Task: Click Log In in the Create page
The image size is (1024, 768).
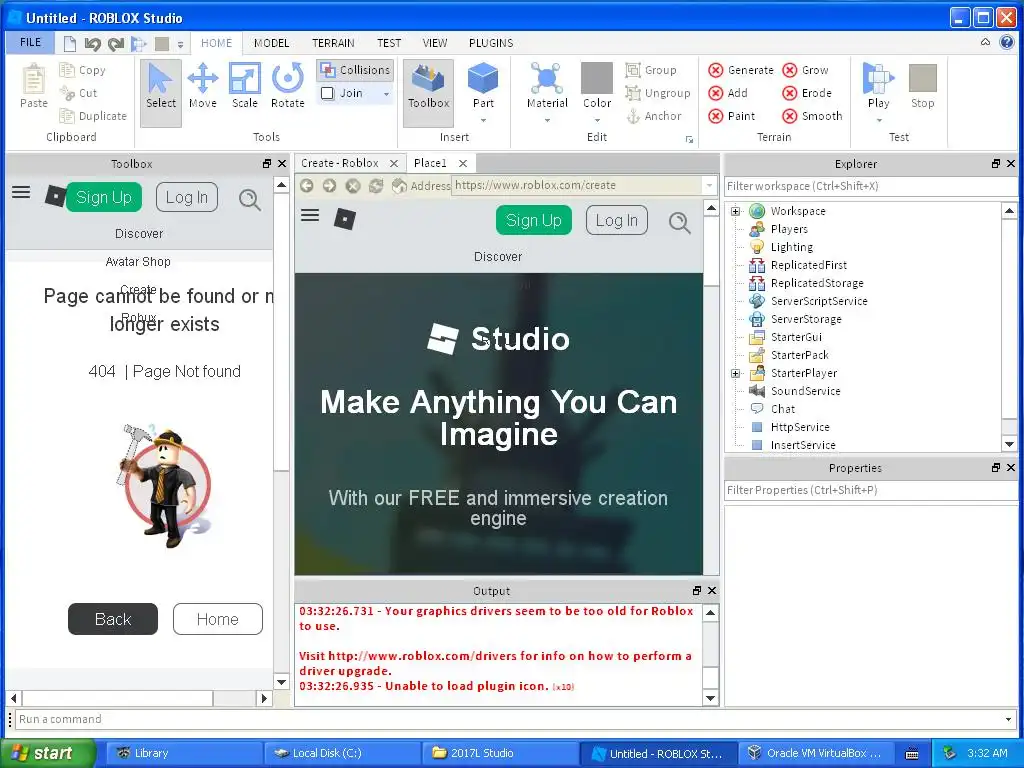Action: pos(616,220)
